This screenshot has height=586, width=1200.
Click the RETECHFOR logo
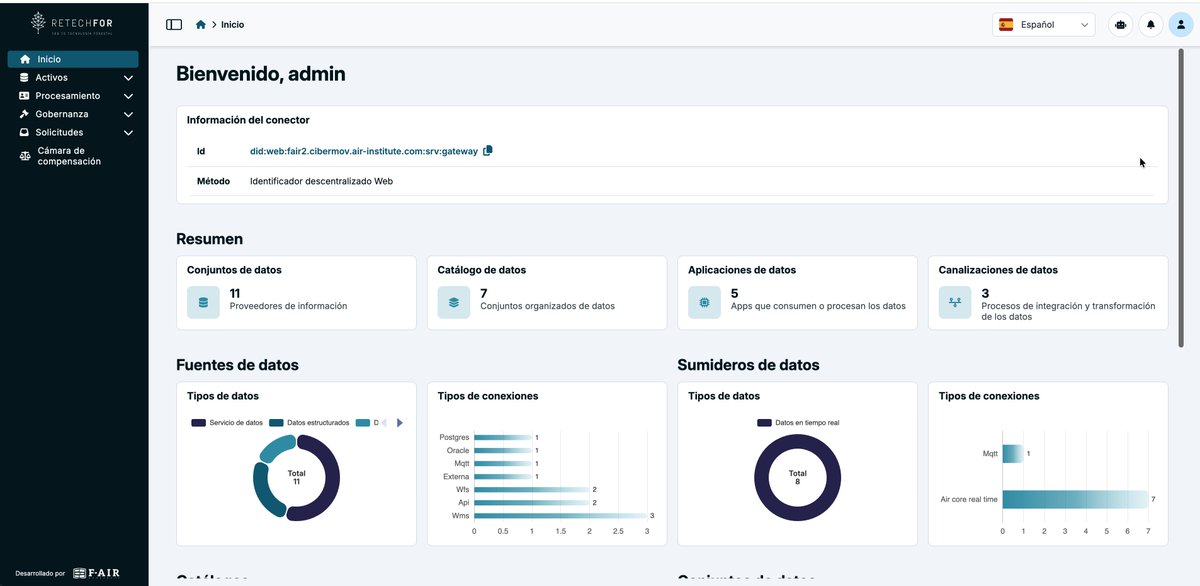click(x=73, y=23)
